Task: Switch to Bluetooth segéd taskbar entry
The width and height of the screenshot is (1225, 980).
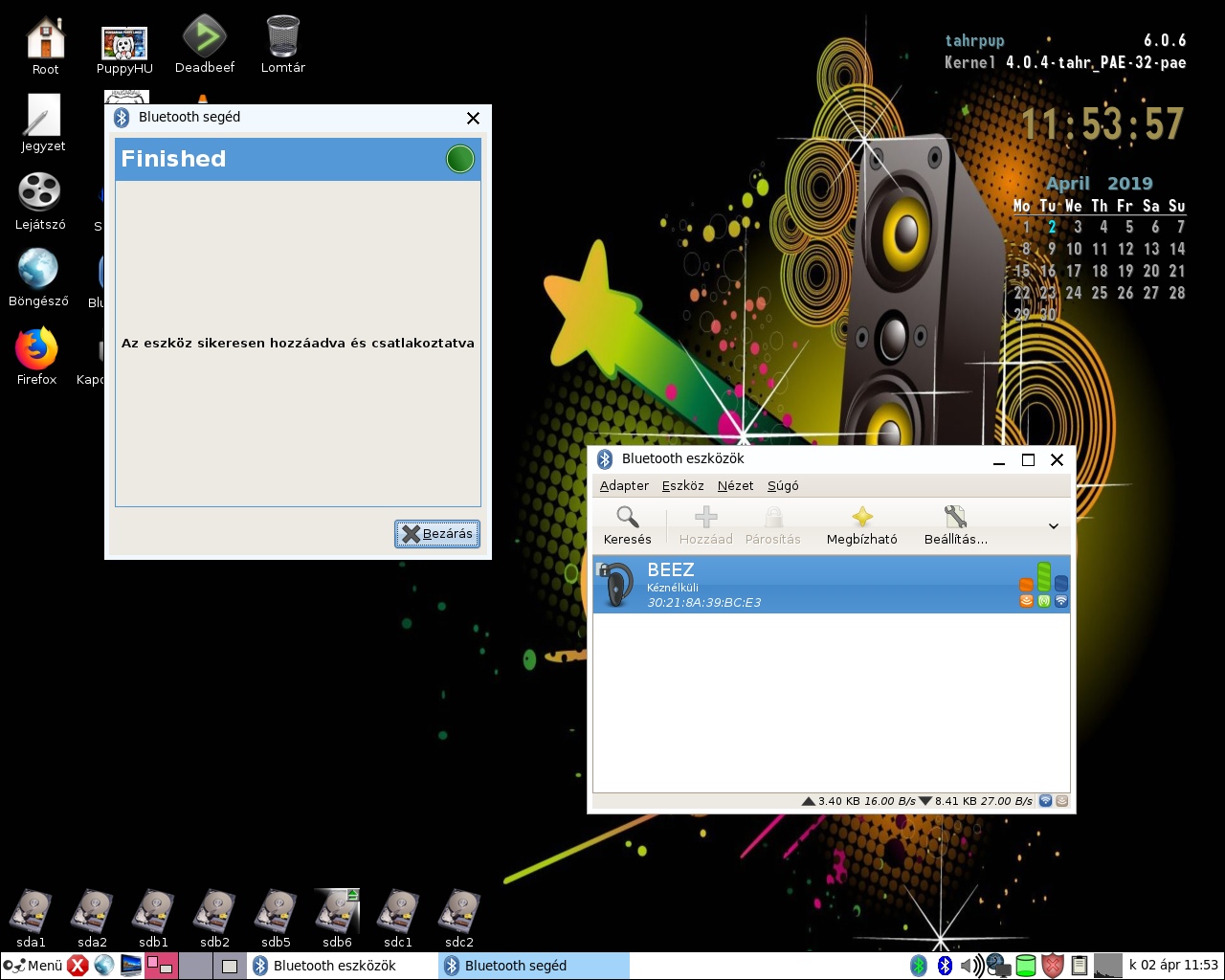Action: (534, 966)
